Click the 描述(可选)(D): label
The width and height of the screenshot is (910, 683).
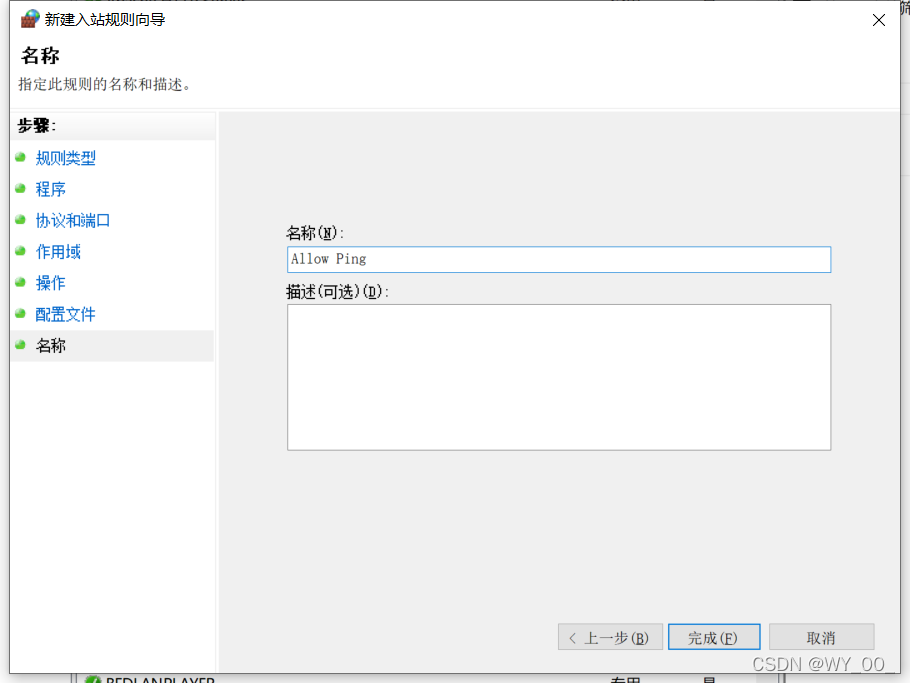click(337, 291)
